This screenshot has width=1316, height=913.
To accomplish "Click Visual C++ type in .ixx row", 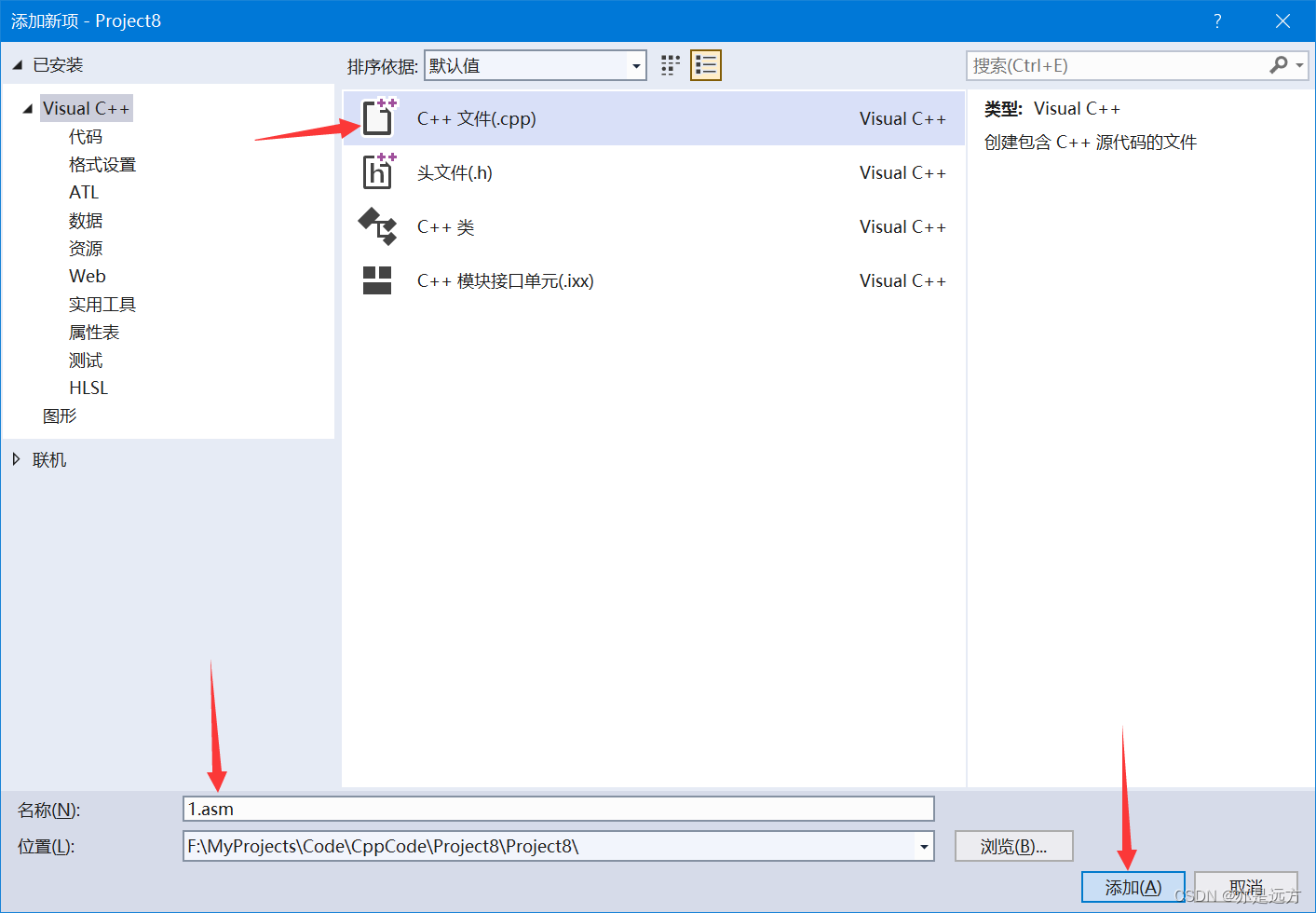I will click(902, 280).
